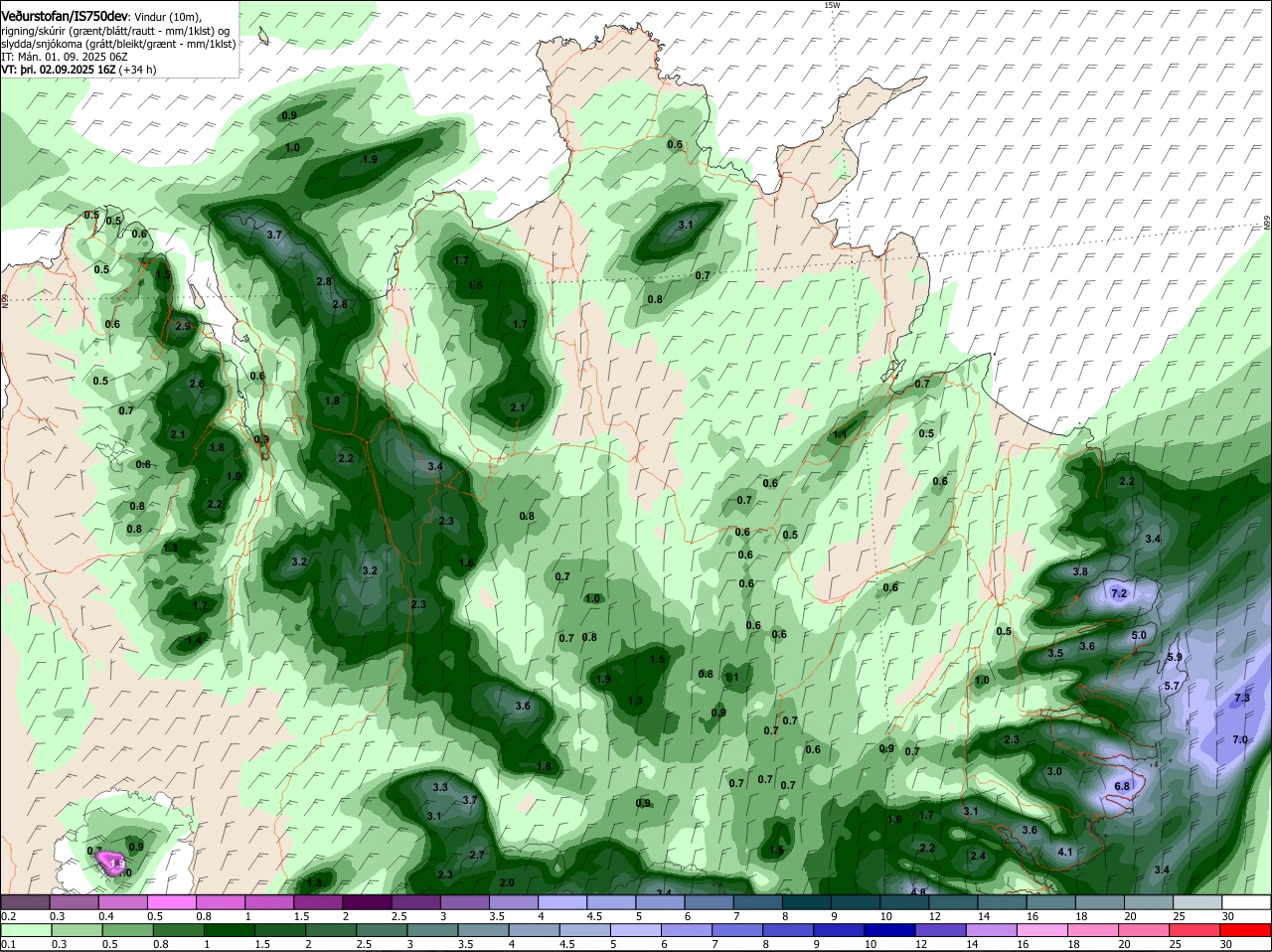
Task: Click the dark teal 8 swatch in the snow scale
Action: pyautogui.click(x=807, y=901)
